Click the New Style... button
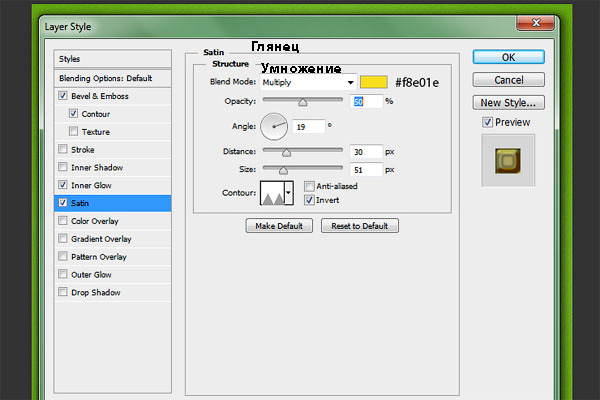The width and height of the screenshot is (600, 400). tap(509, 103)
